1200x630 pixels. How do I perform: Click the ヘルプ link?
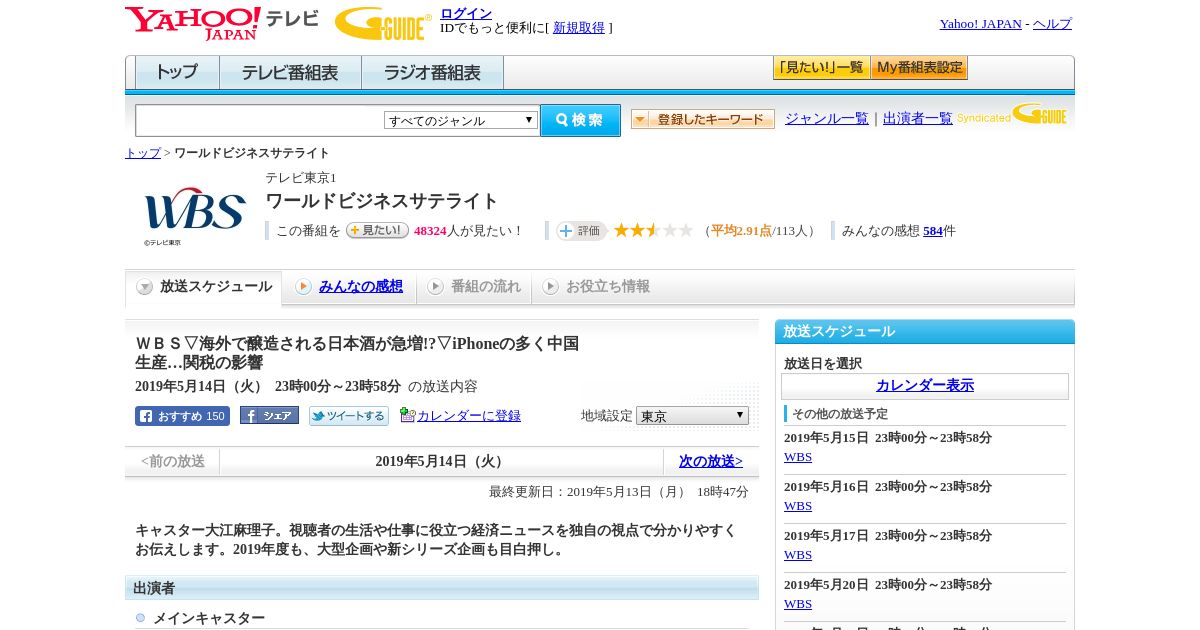(x=1052, y=24)
